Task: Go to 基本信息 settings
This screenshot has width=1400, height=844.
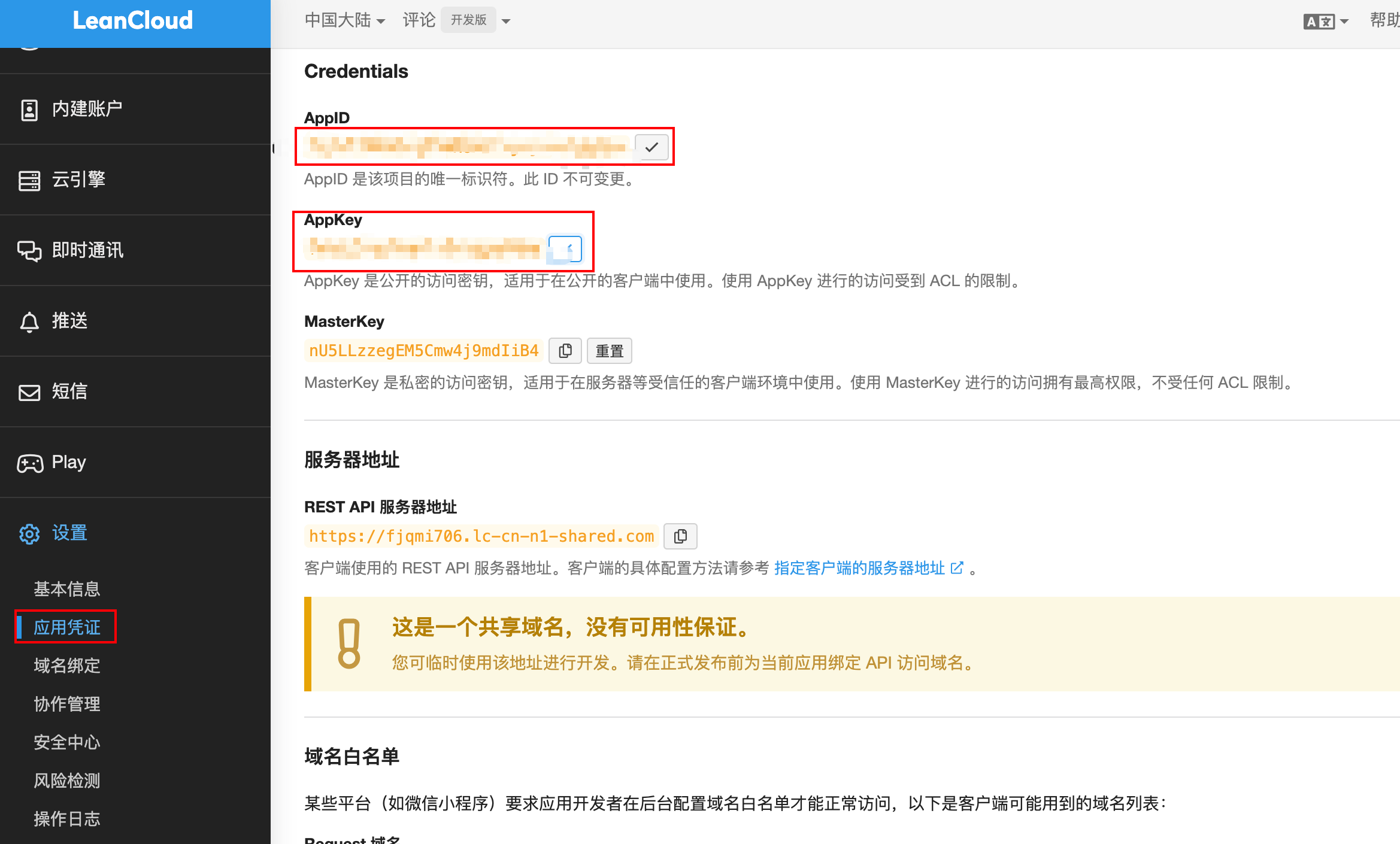Action: [x=67, y=589]
